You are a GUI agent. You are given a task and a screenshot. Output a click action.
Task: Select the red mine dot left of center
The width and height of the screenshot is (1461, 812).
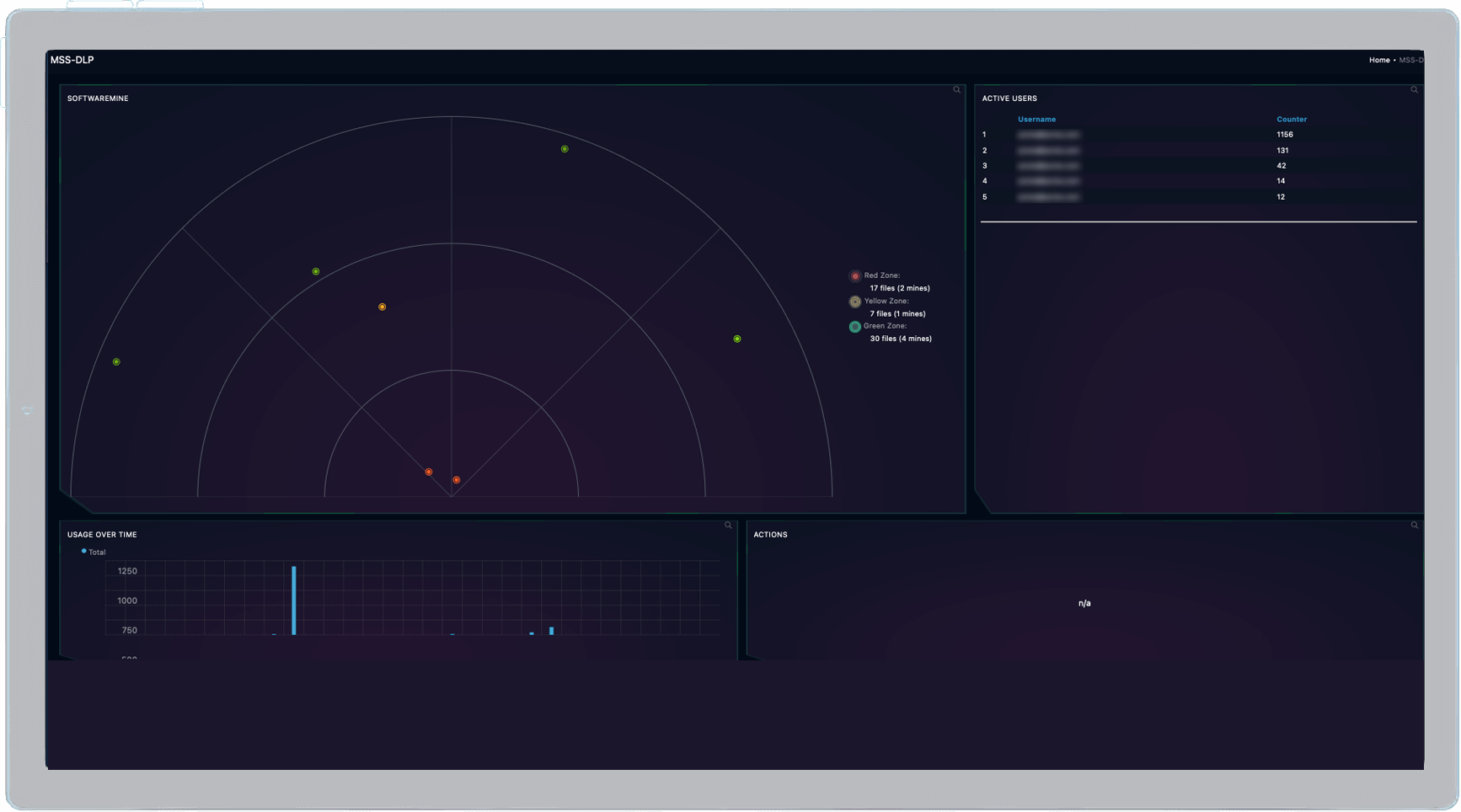point(429,472)
